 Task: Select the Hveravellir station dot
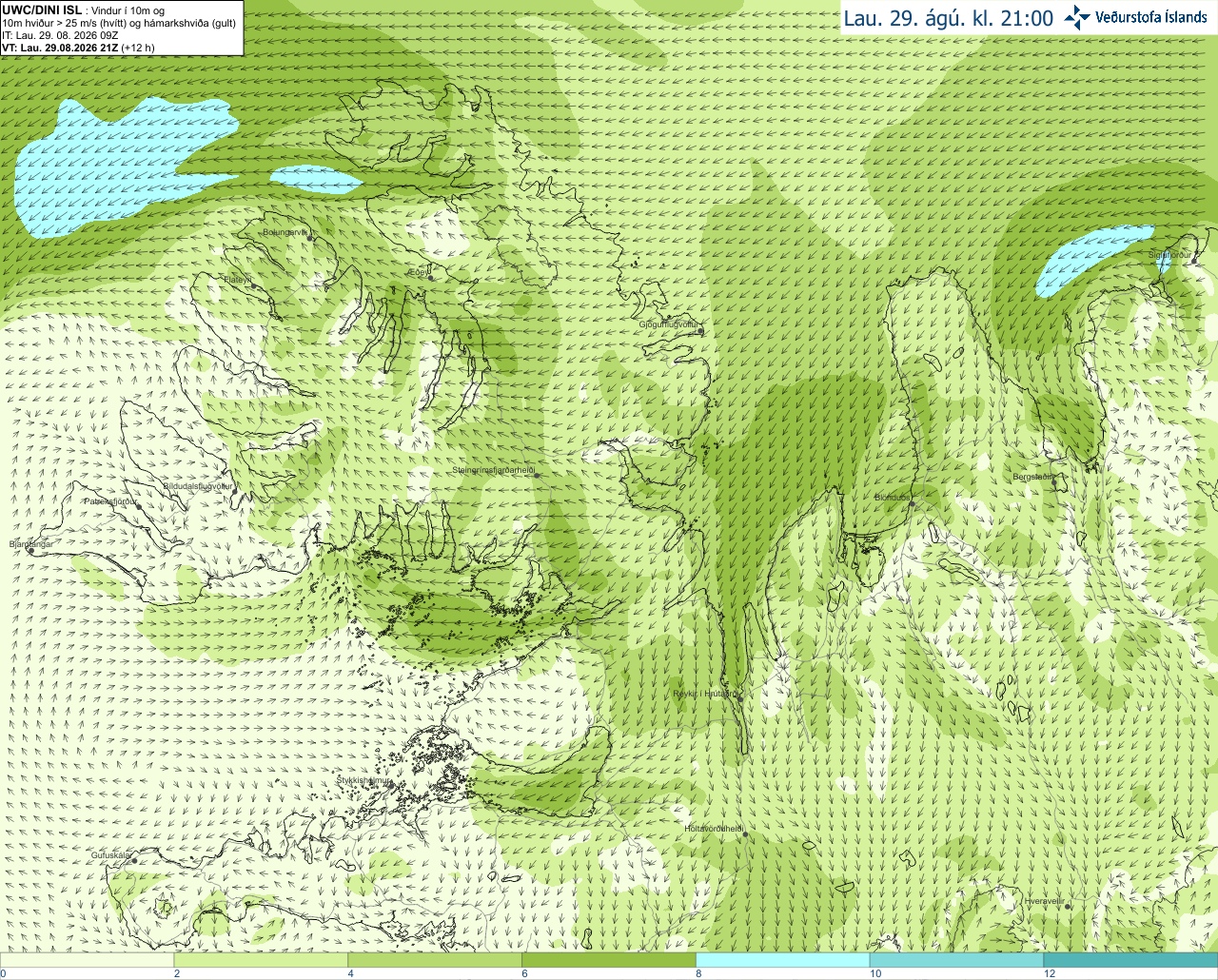point(1068,906)
